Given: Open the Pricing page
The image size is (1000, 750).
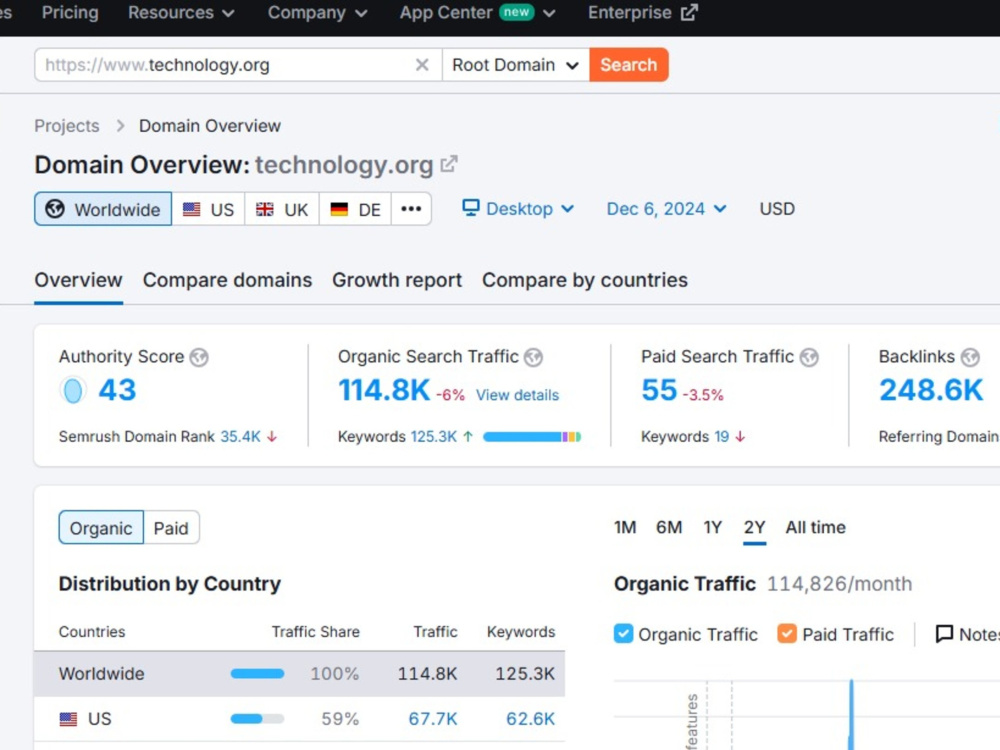Looking at the screenshot, I should (x=70, y=13).
